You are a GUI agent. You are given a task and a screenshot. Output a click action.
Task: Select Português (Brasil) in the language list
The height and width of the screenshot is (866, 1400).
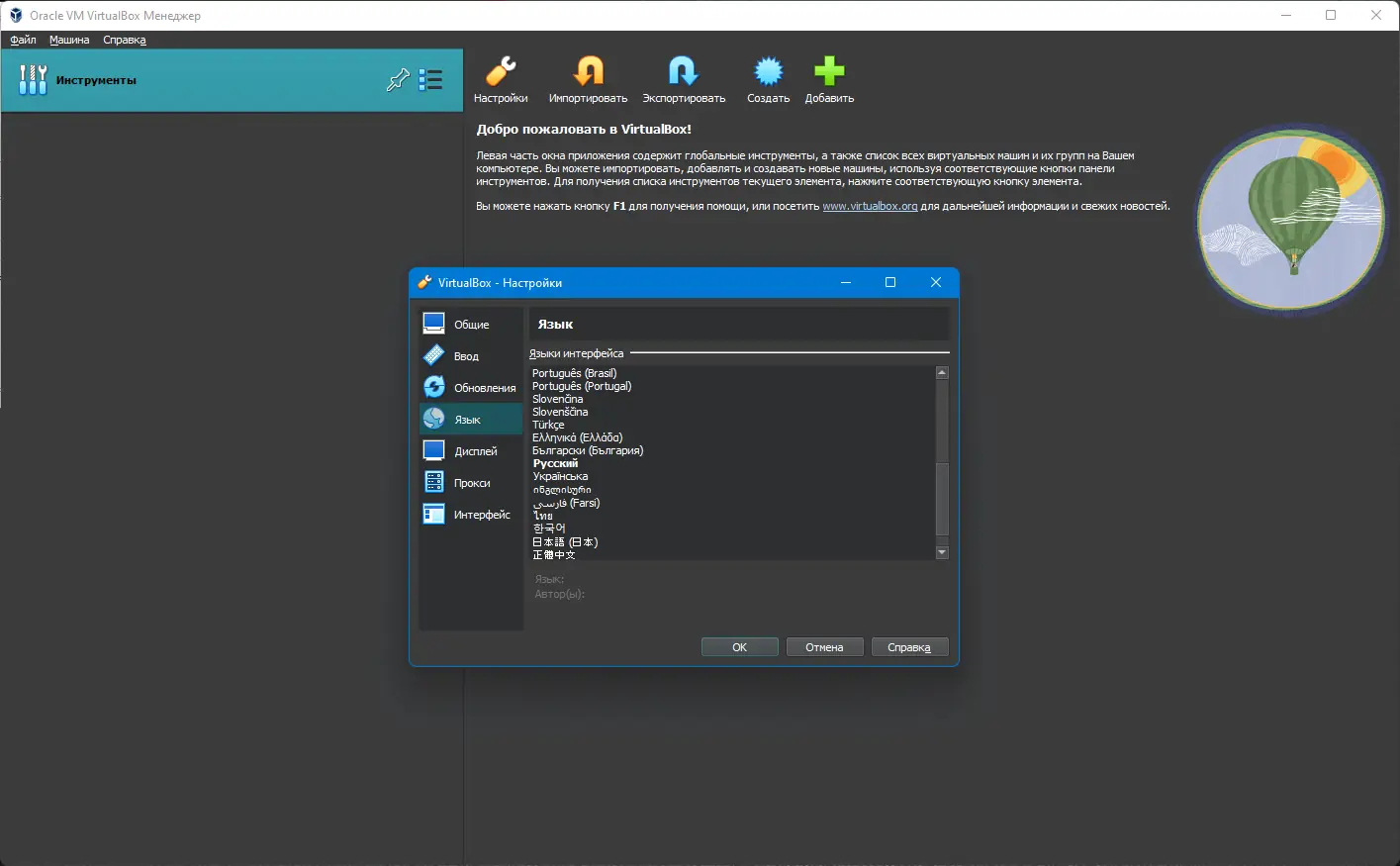(x=574, y=373)
